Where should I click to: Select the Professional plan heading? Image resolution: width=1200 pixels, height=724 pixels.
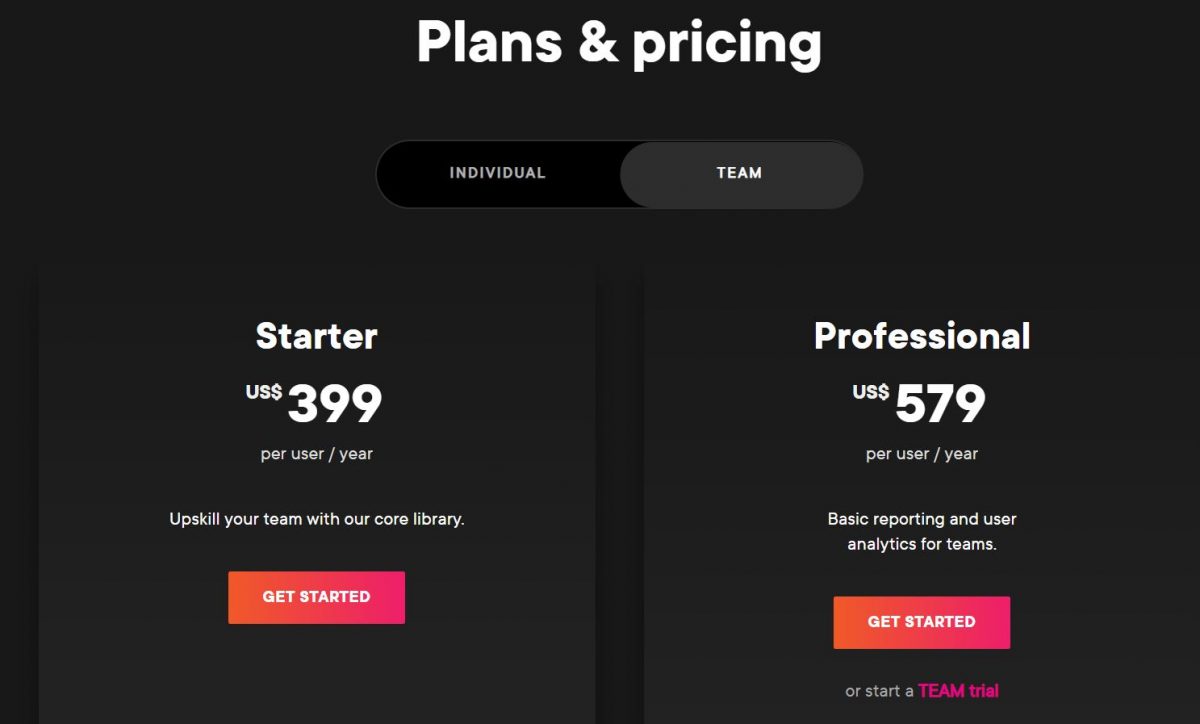tap(921, 336)
